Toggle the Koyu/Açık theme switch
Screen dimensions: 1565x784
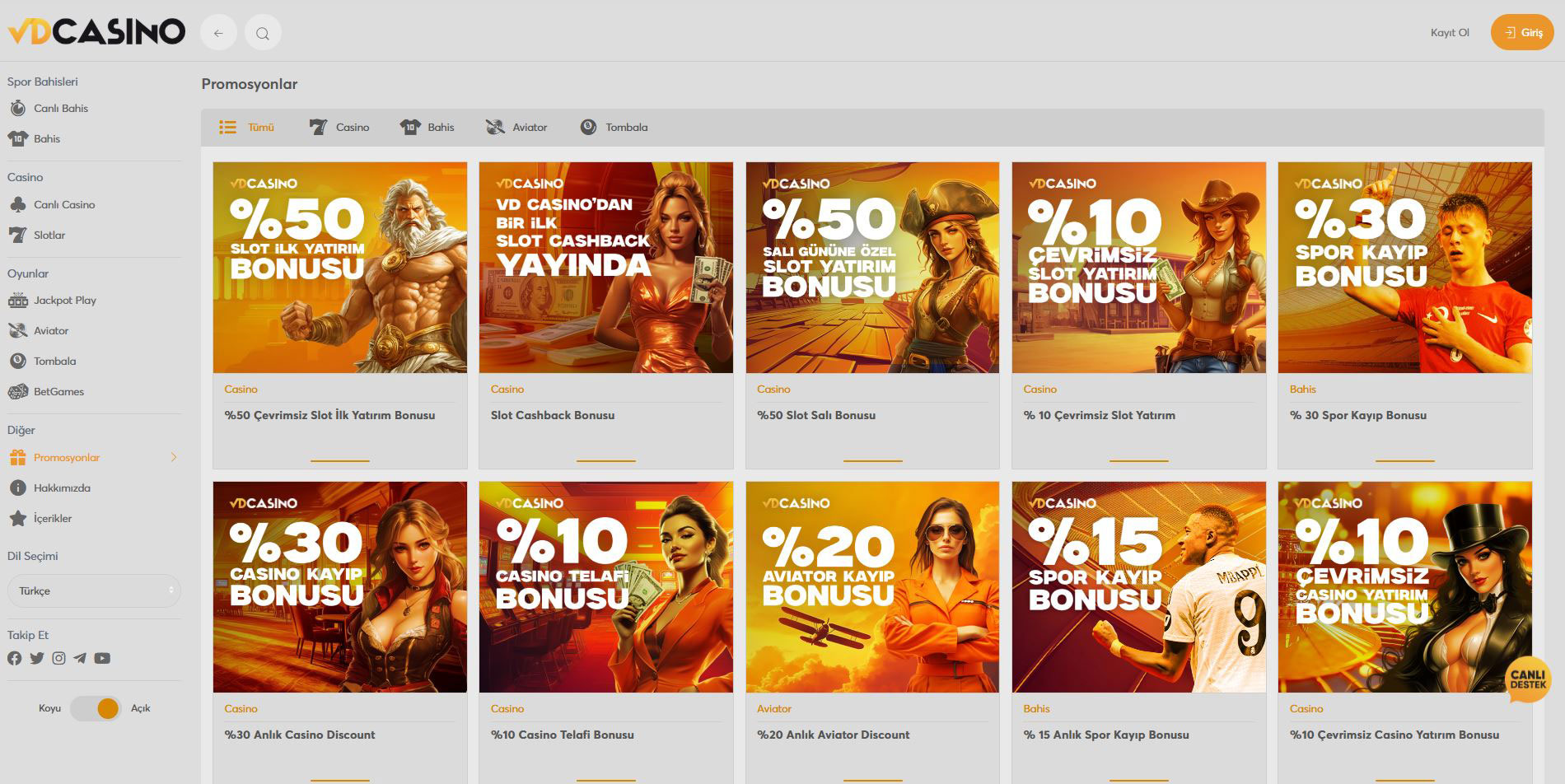pyautogui.click(x=96, y=708)
